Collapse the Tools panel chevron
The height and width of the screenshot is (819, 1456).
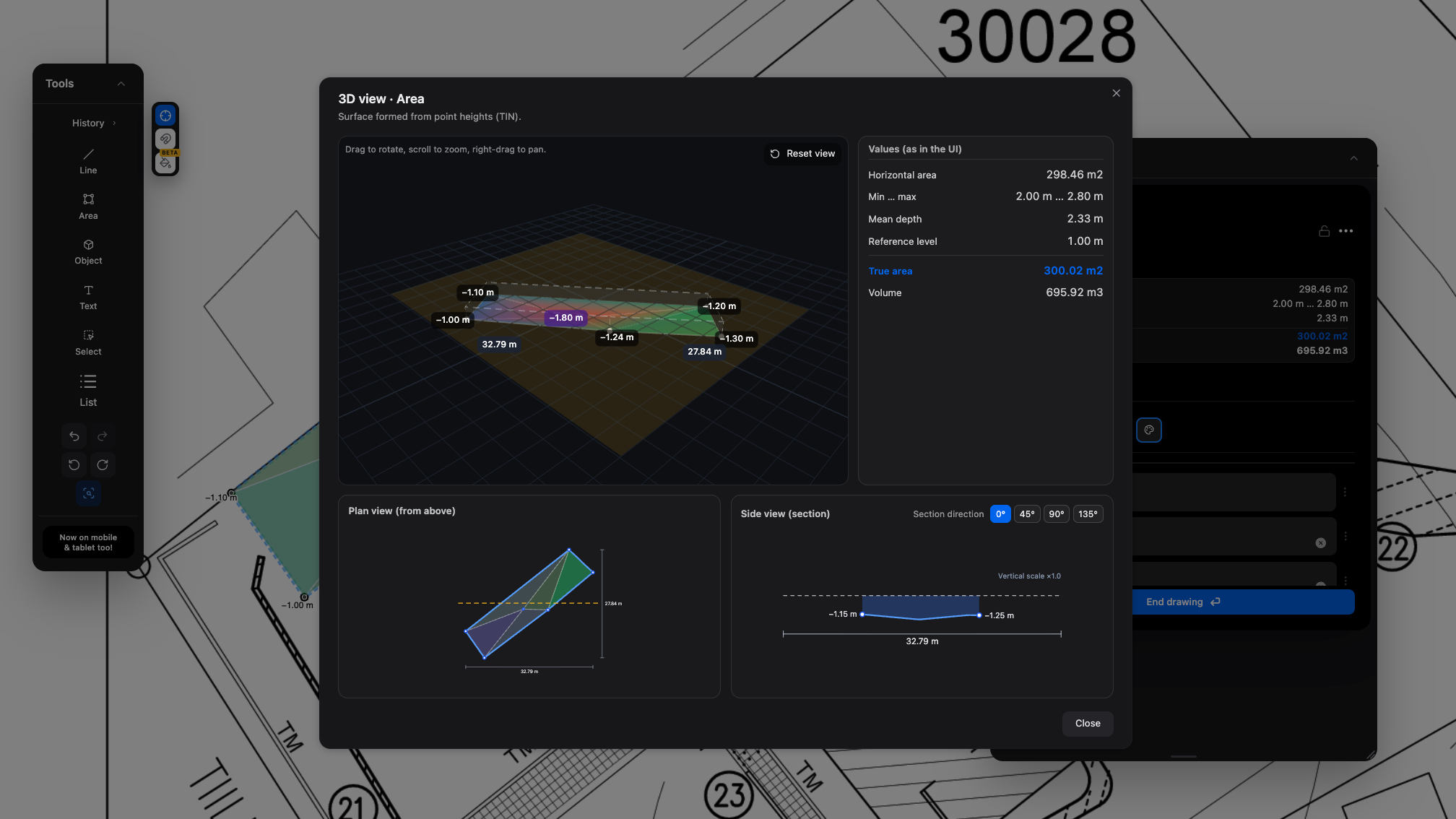coord(121,84)
